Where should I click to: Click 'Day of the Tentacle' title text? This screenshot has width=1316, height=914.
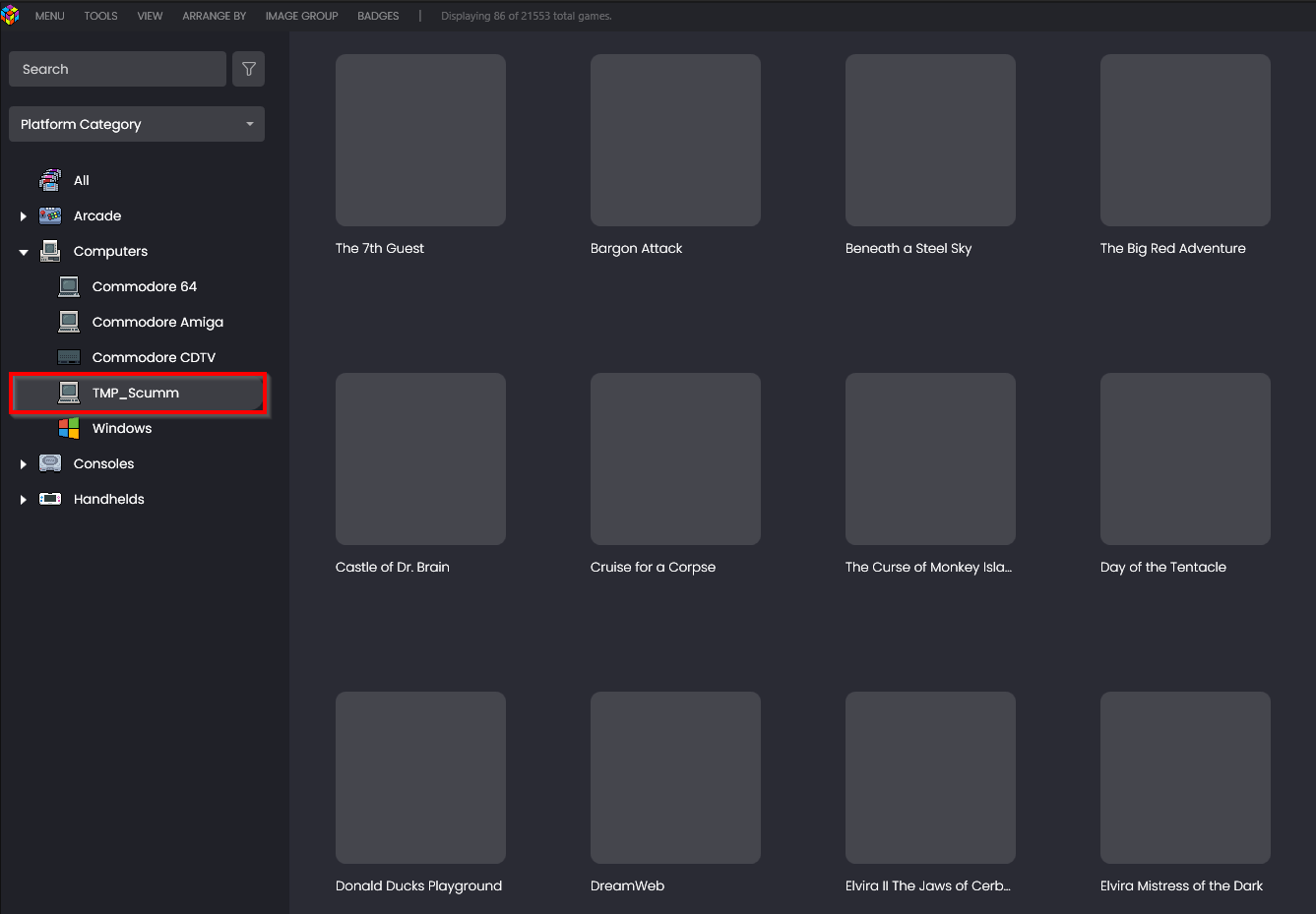pos(1162,567)
